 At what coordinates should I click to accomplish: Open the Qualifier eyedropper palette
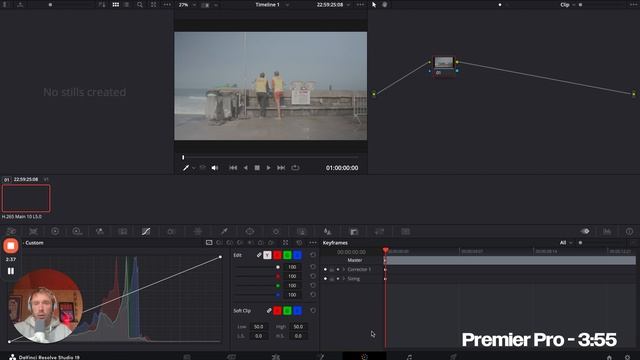pos(224,231)
